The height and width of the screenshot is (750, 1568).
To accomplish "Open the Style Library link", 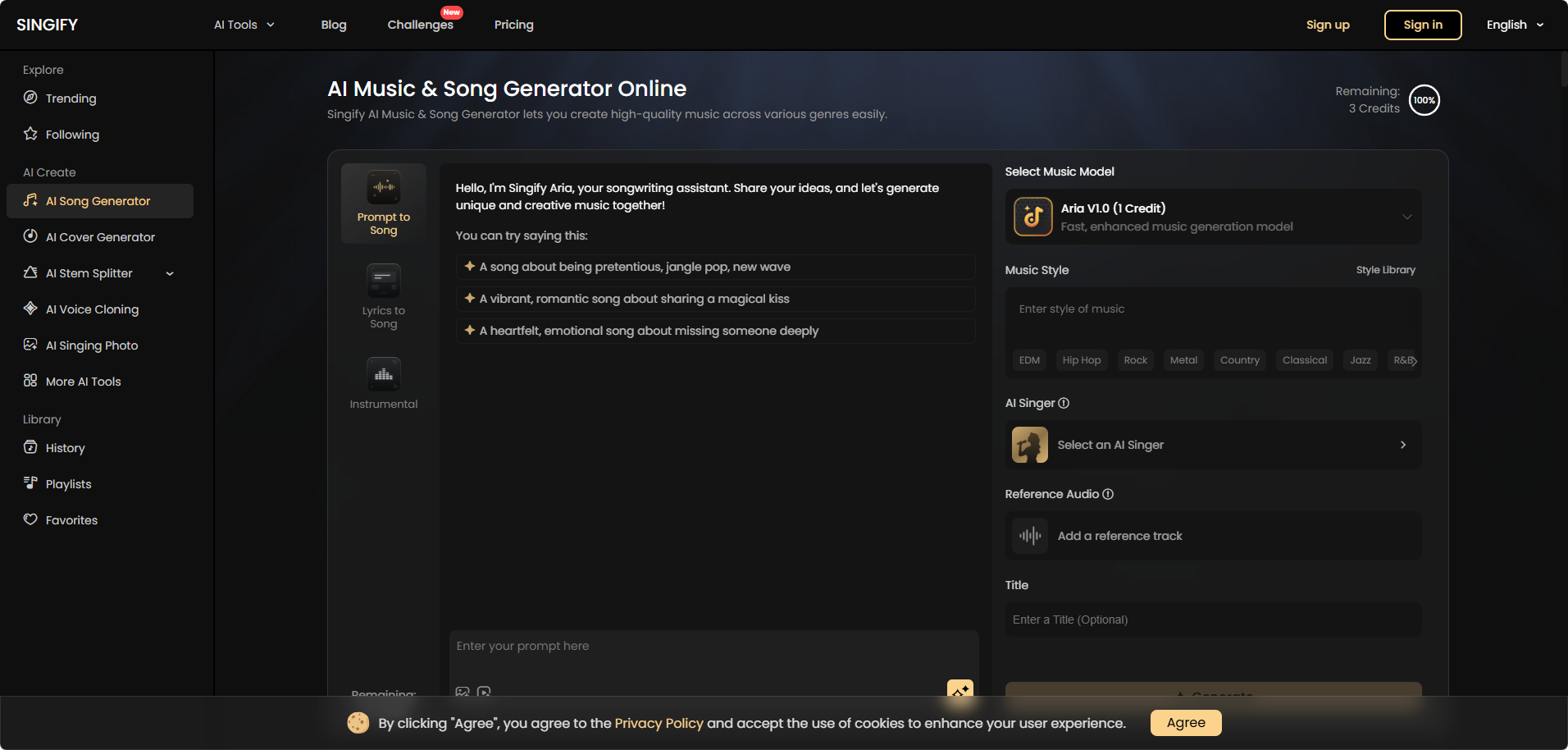I will point(1385,270).
